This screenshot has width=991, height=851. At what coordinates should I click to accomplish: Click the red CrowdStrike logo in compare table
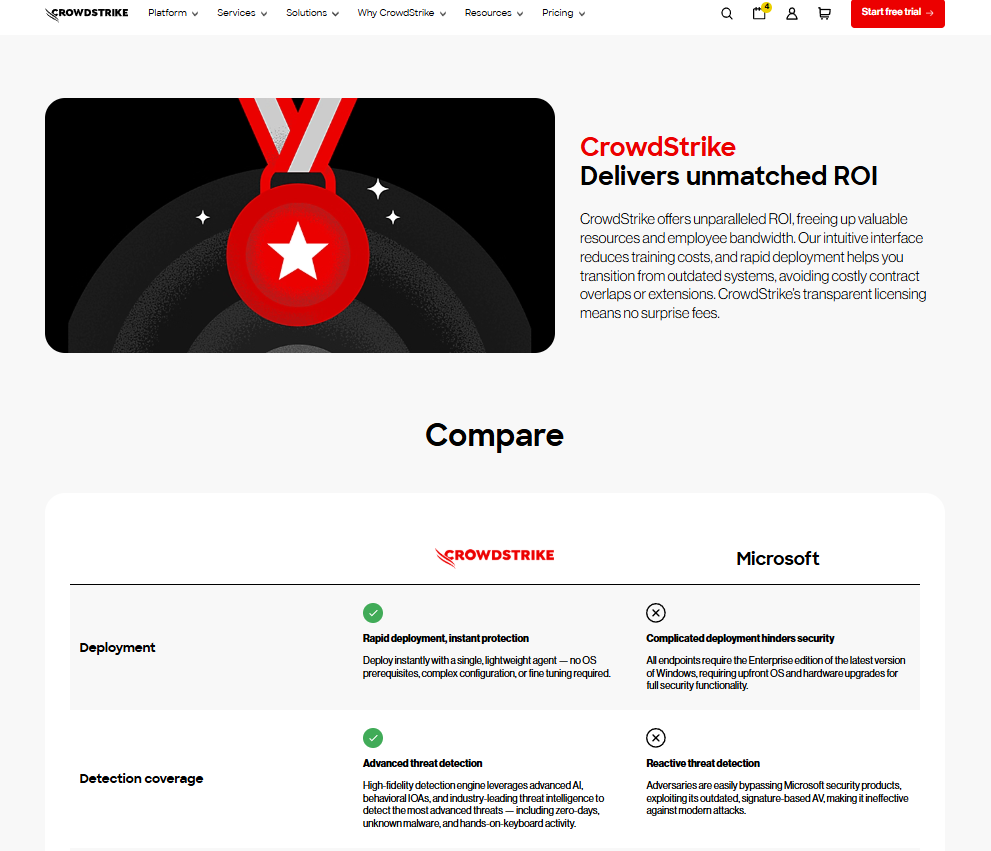[494, 557]
